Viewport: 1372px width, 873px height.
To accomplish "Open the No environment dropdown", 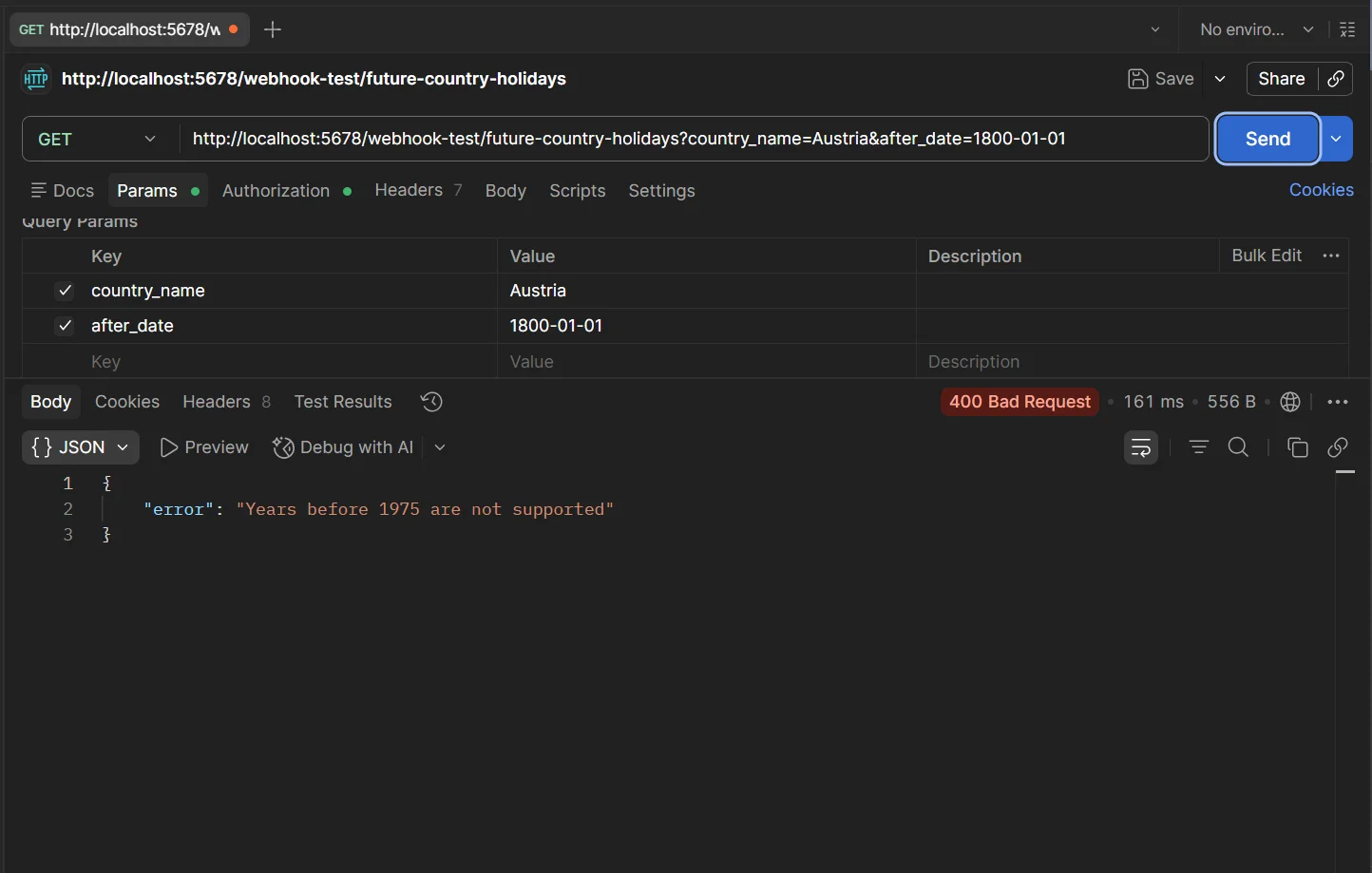I will tap(1256, 29).
